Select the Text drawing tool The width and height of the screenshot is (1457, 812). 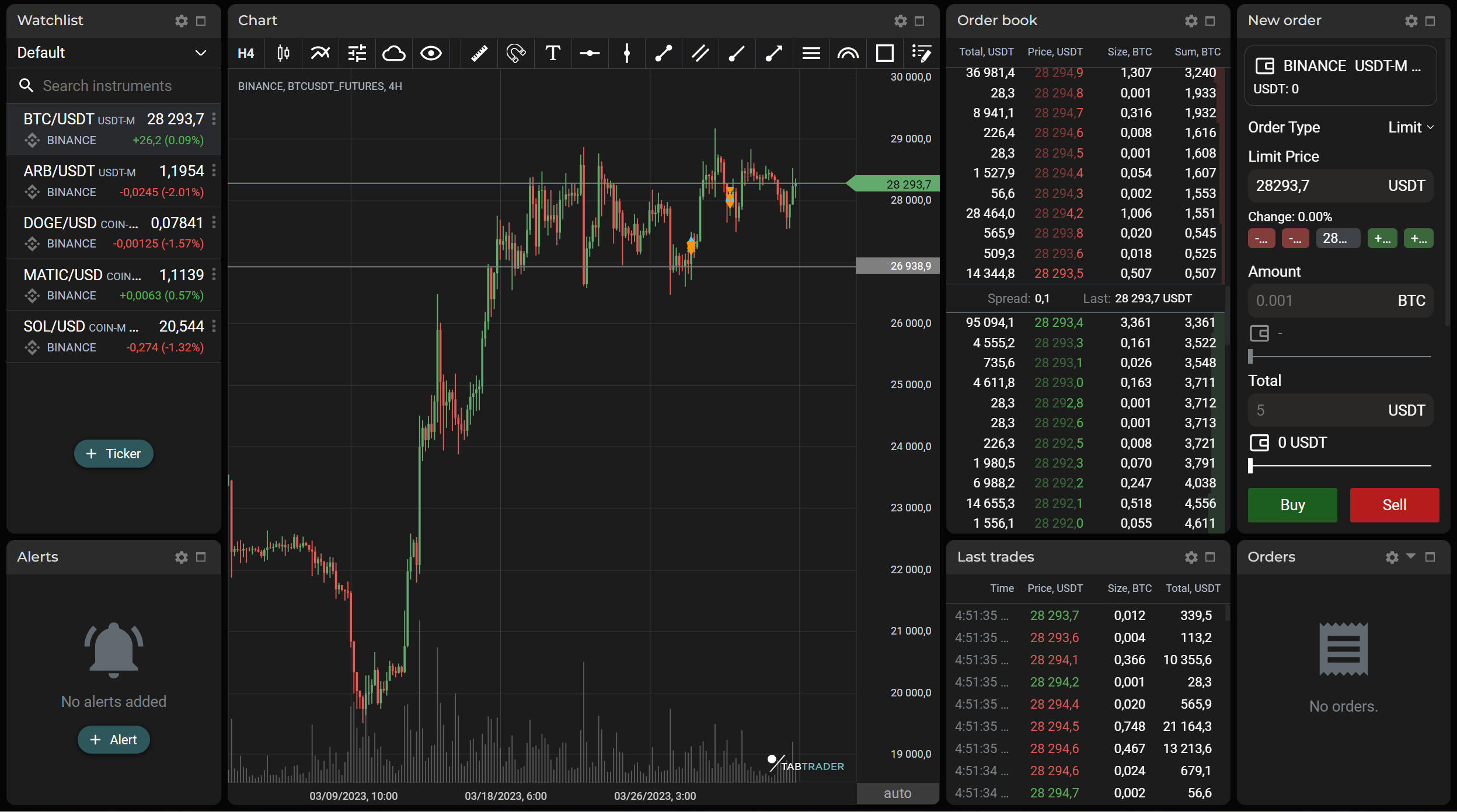tap(553, 54)
